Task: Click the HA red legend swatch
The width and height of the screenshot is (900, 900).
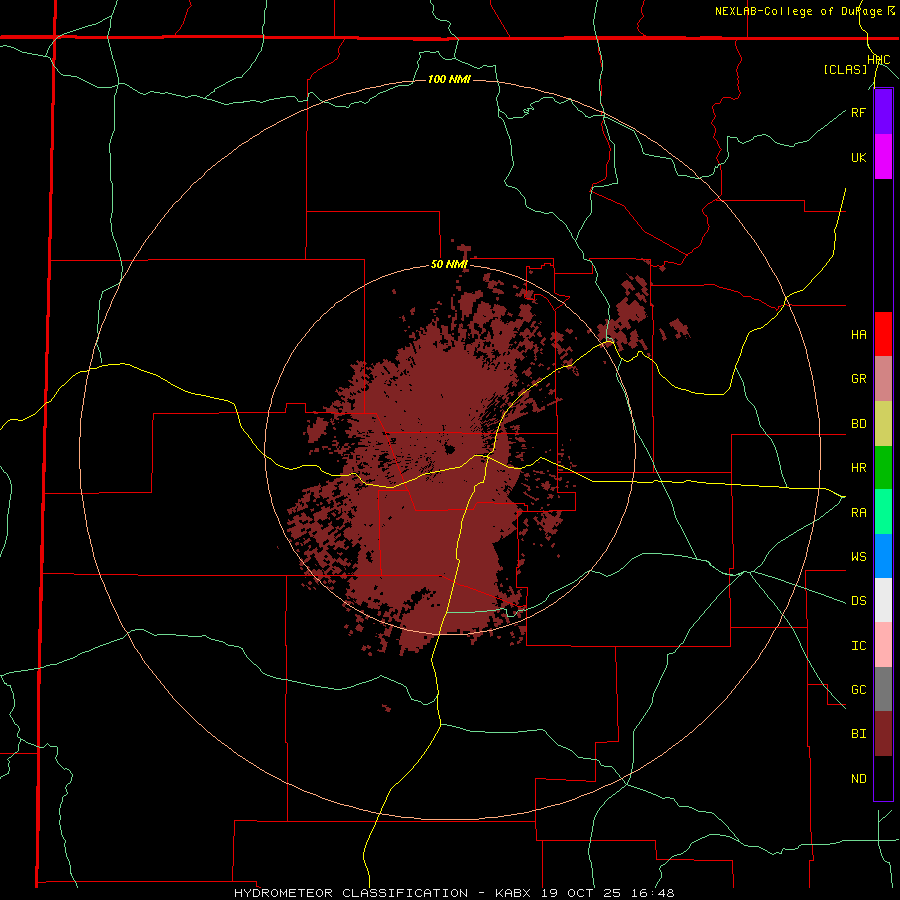Action: [883, 334]
